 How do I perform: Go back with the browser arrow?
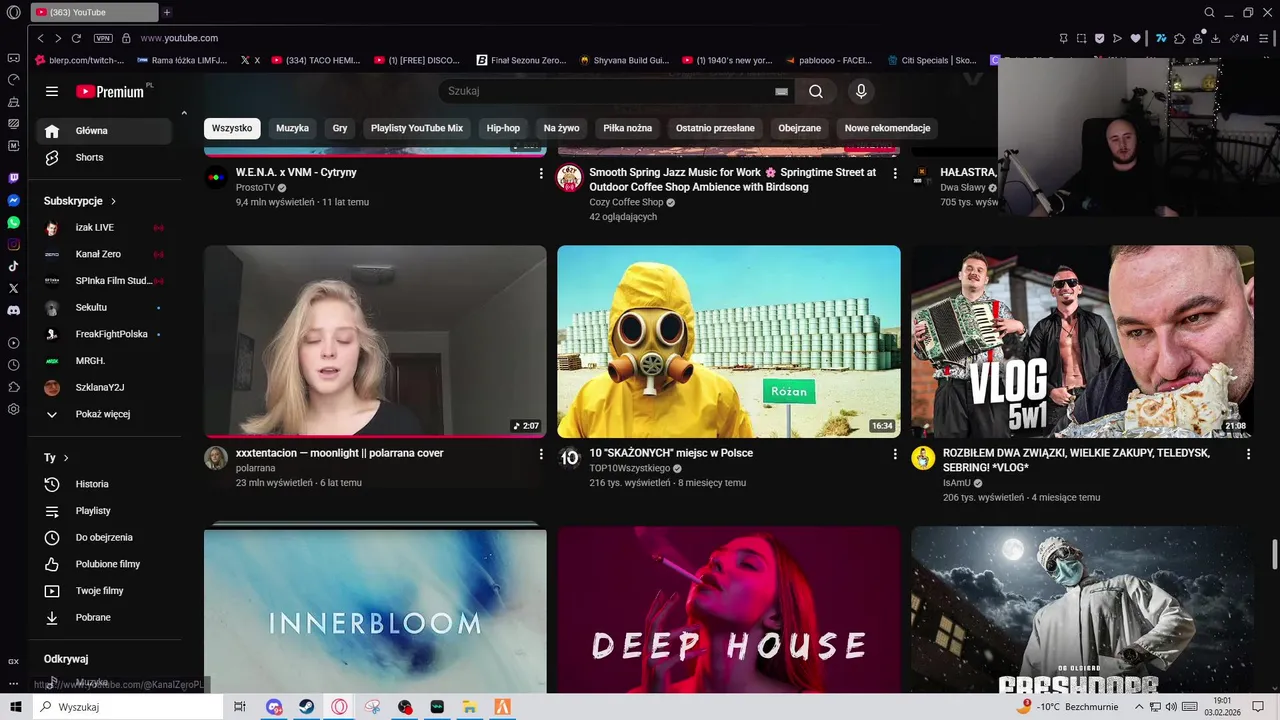tap(40, 38)
